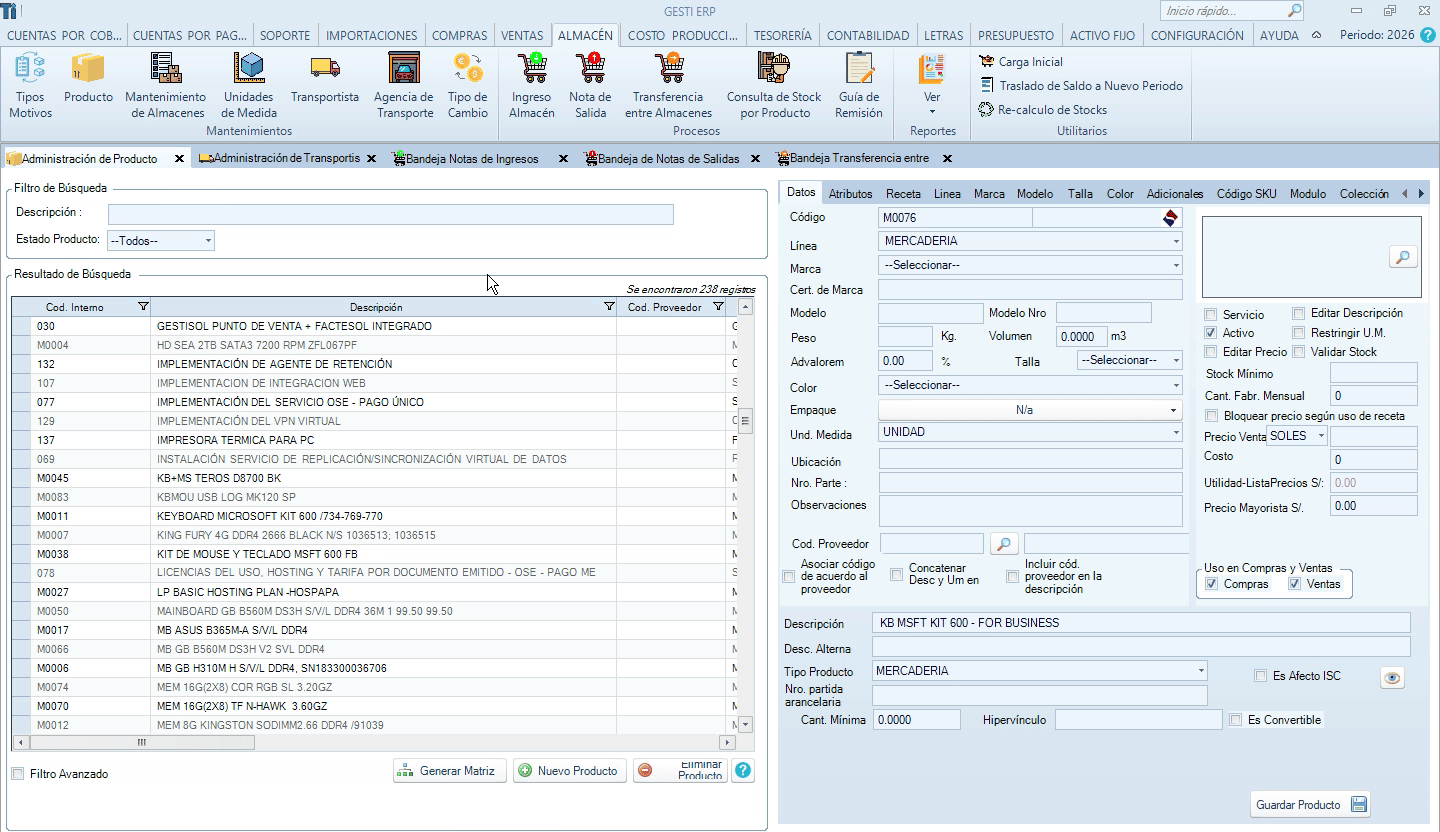Toggle the Validar Stock checkbox
Image resolution: width=1440 pixels, height=832 pixels.
(x=1299, y=352)
